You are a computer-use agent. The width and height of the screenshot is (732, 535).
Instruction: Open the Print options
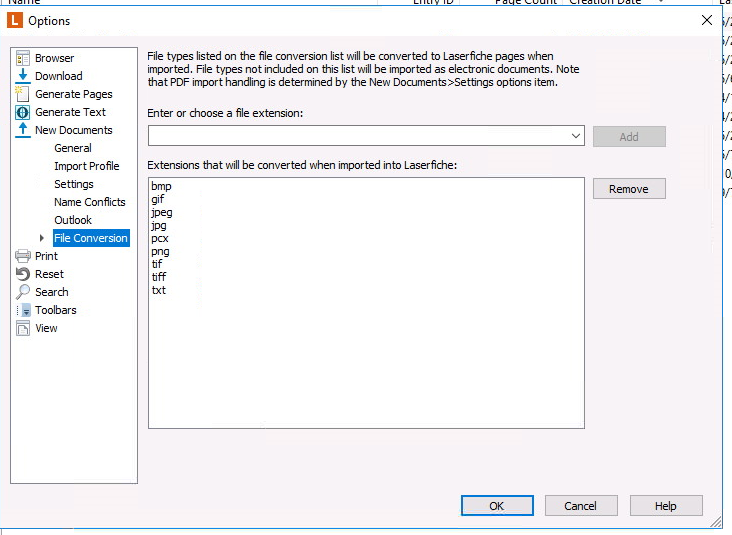(46, 256)
